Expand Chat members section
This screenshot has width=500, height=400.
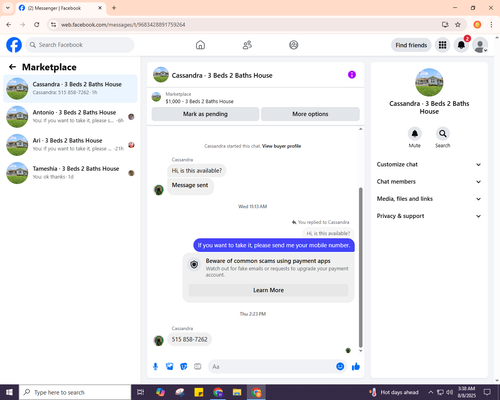(429, 182)
